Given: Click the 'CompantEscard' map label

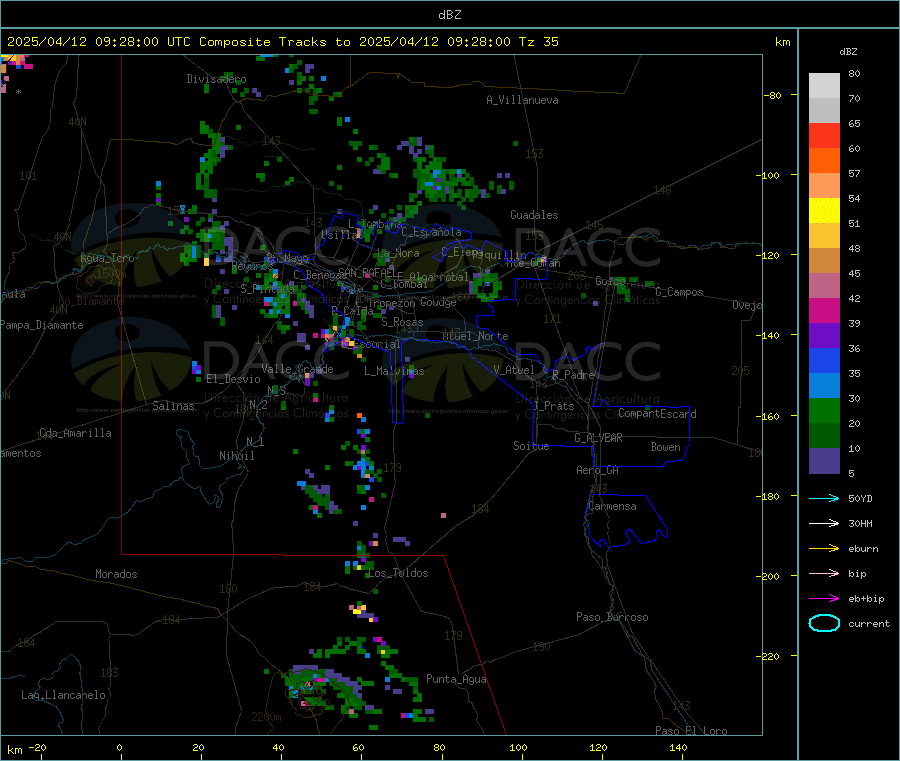Looking at the screenshot, I should 657,414.
